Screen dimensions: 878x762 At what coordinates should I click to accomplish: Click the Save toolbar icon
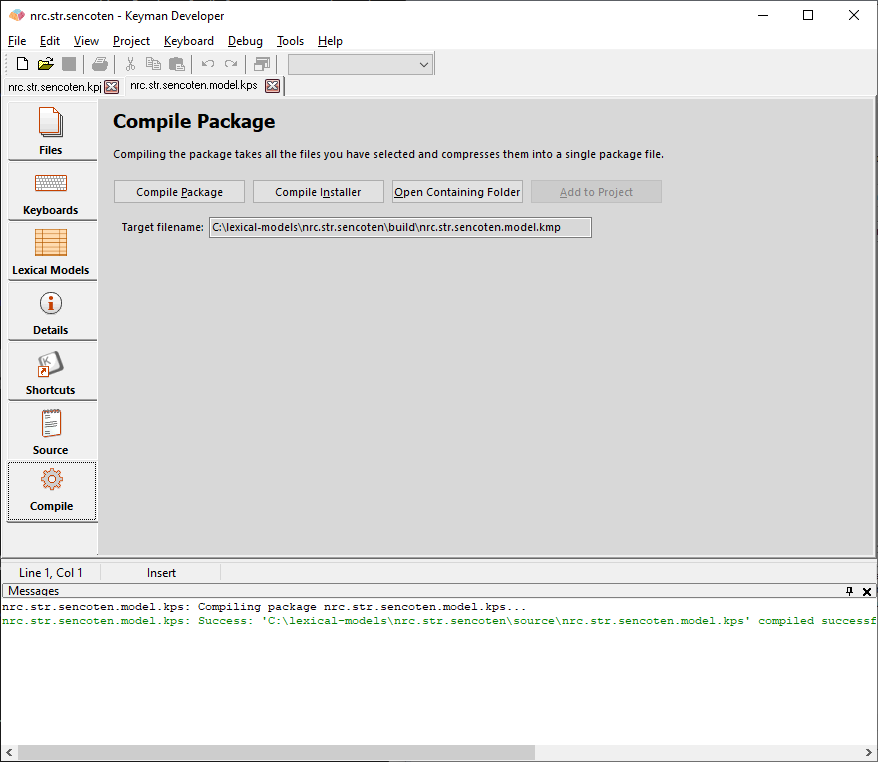(69, 64)
